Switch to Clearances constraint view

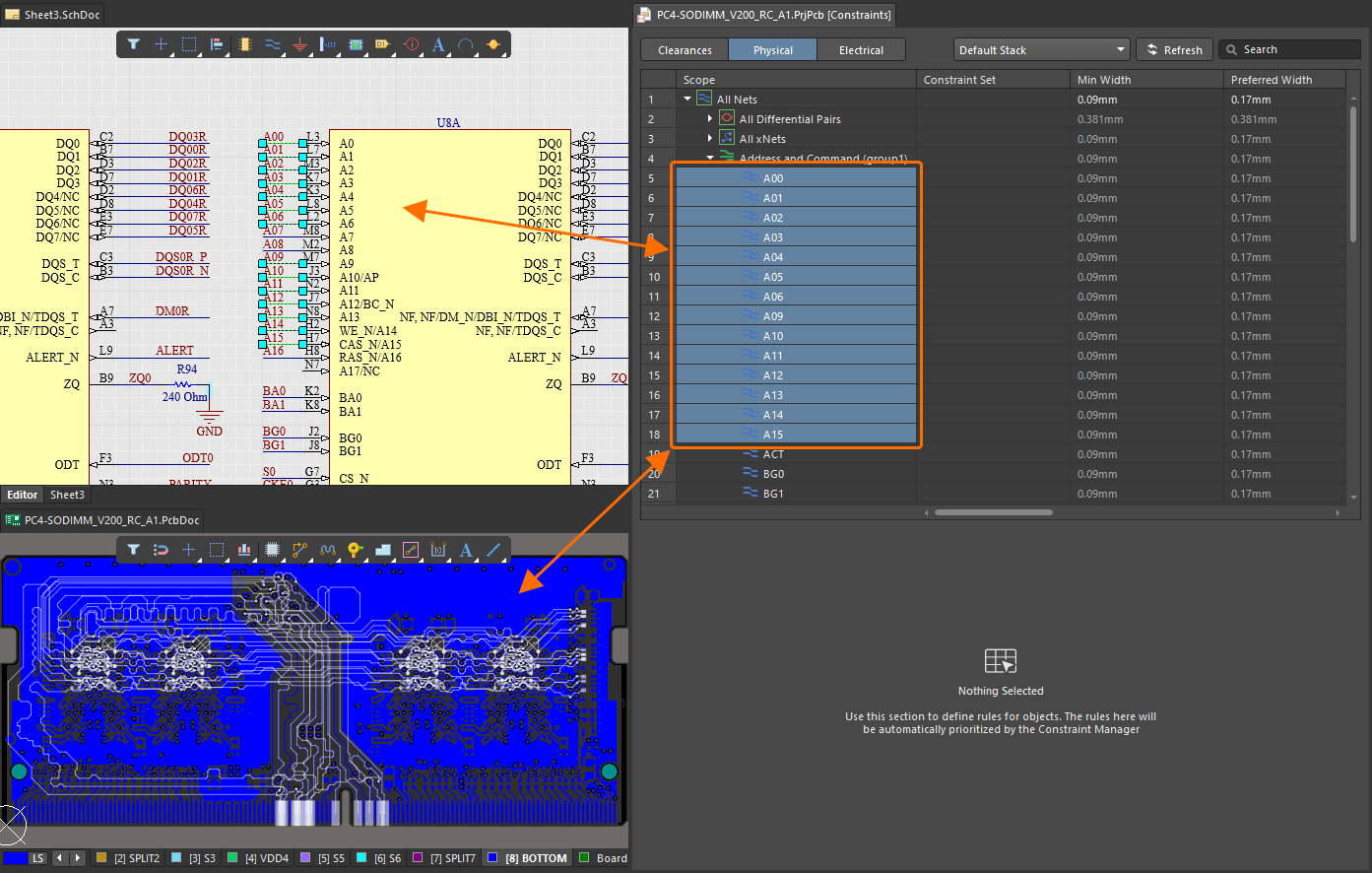(x=685, y=50)
